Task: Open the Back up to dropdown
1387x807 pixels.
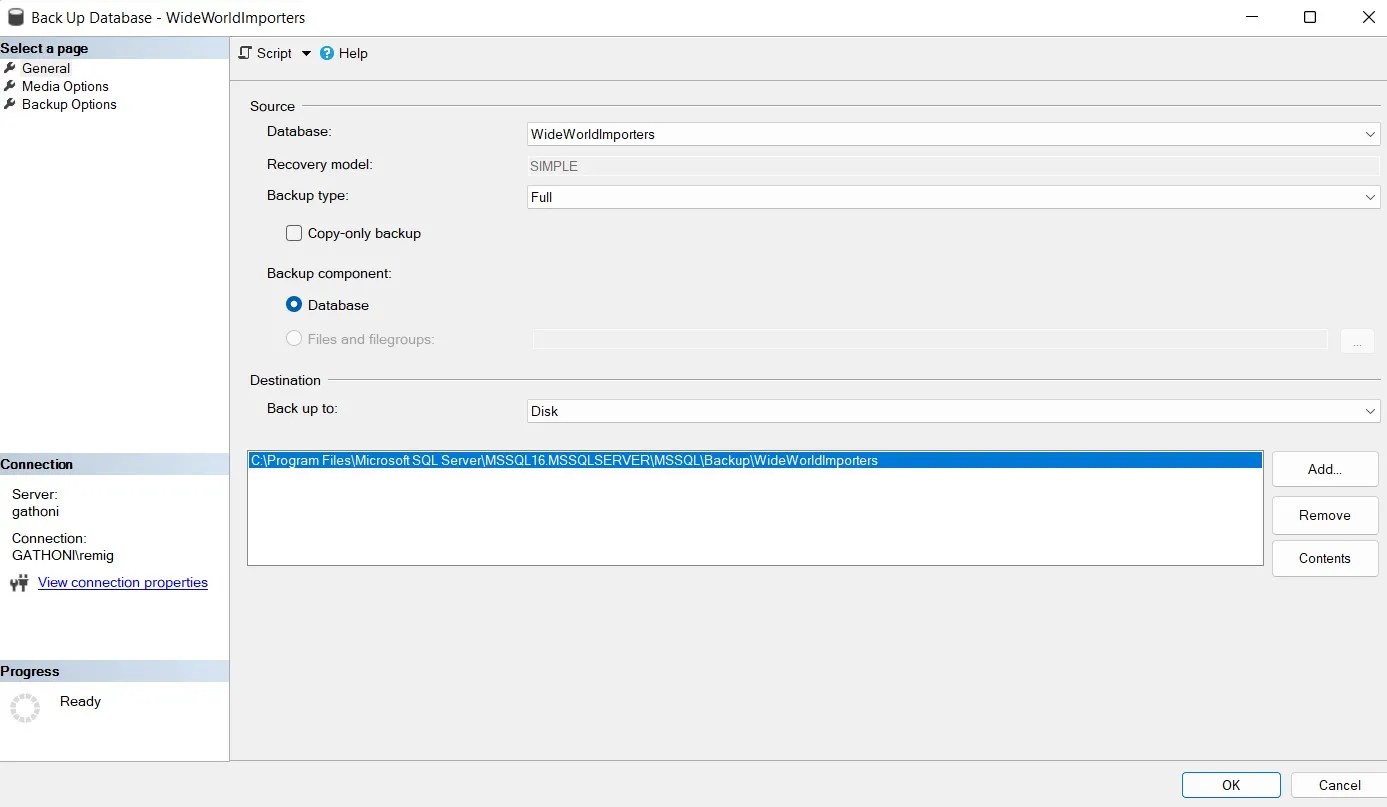Action: click(1370, 411)
